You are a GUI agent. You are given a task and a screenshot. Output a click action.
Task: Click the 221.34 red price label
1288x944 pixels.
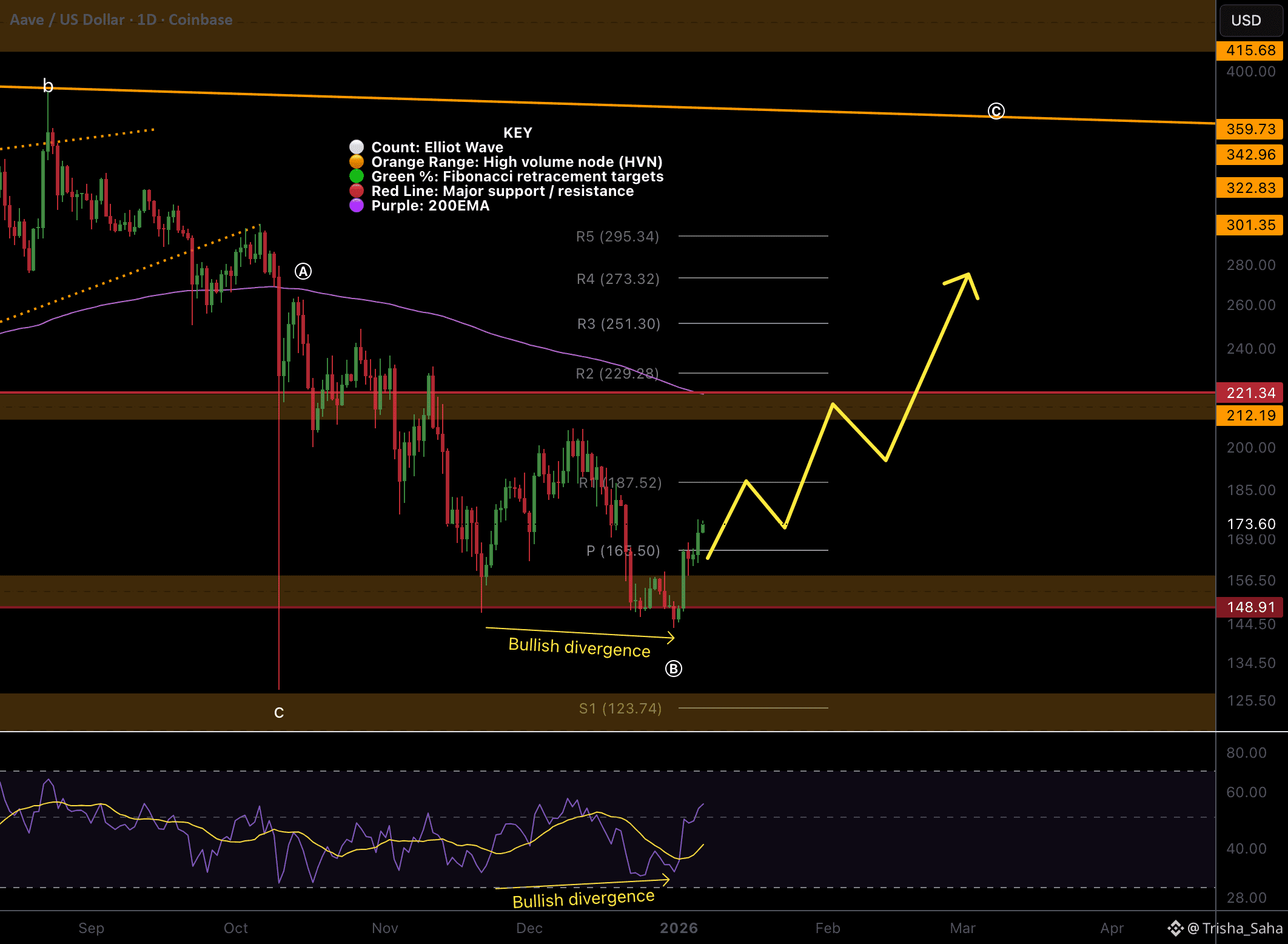click(1250, 393)
